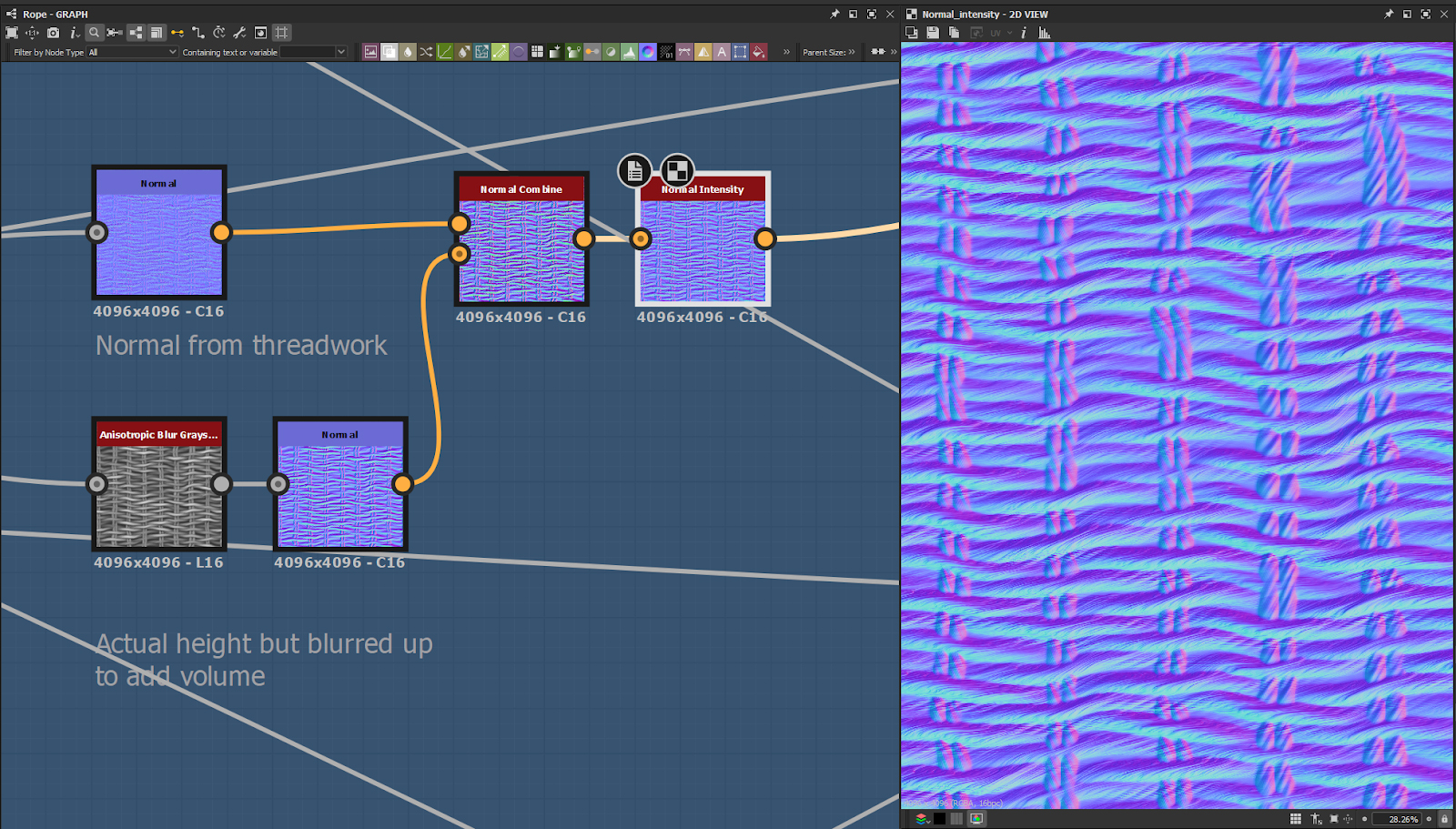Add a Directional Warp node
Image resolution: width=1456 pixels, height=829 pixels.
pyautogui.click(x=481, y=52)
